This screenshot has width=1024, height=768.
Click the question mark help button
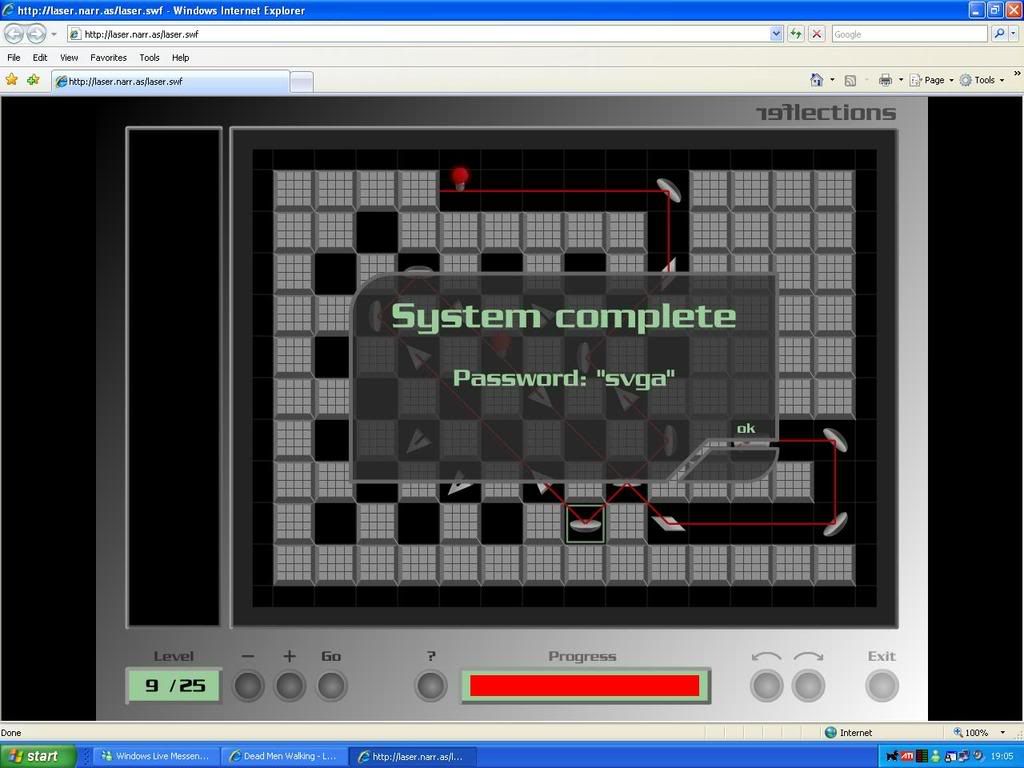tap(431, 686)
